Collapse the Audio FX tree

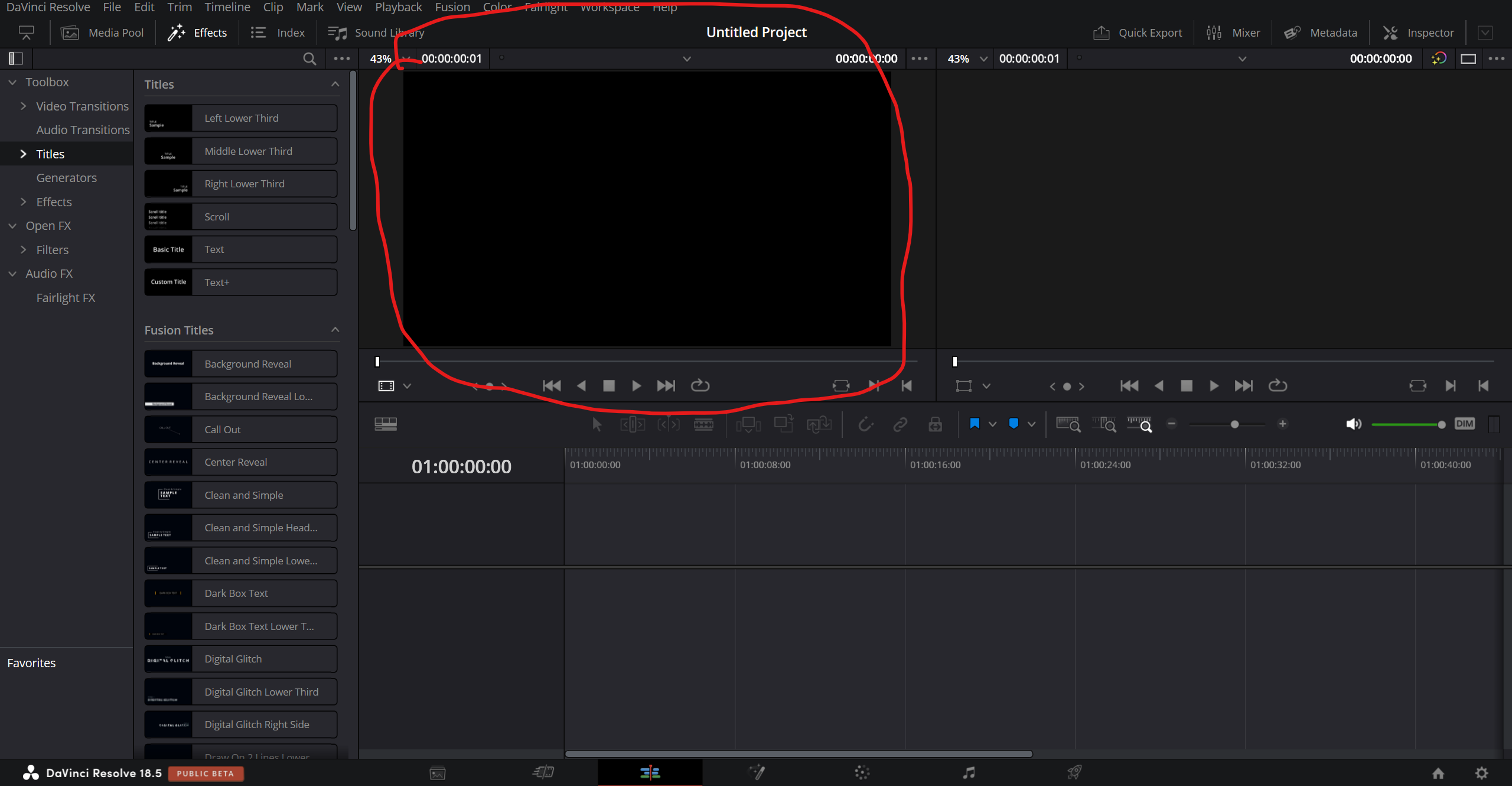click(12, 274)
